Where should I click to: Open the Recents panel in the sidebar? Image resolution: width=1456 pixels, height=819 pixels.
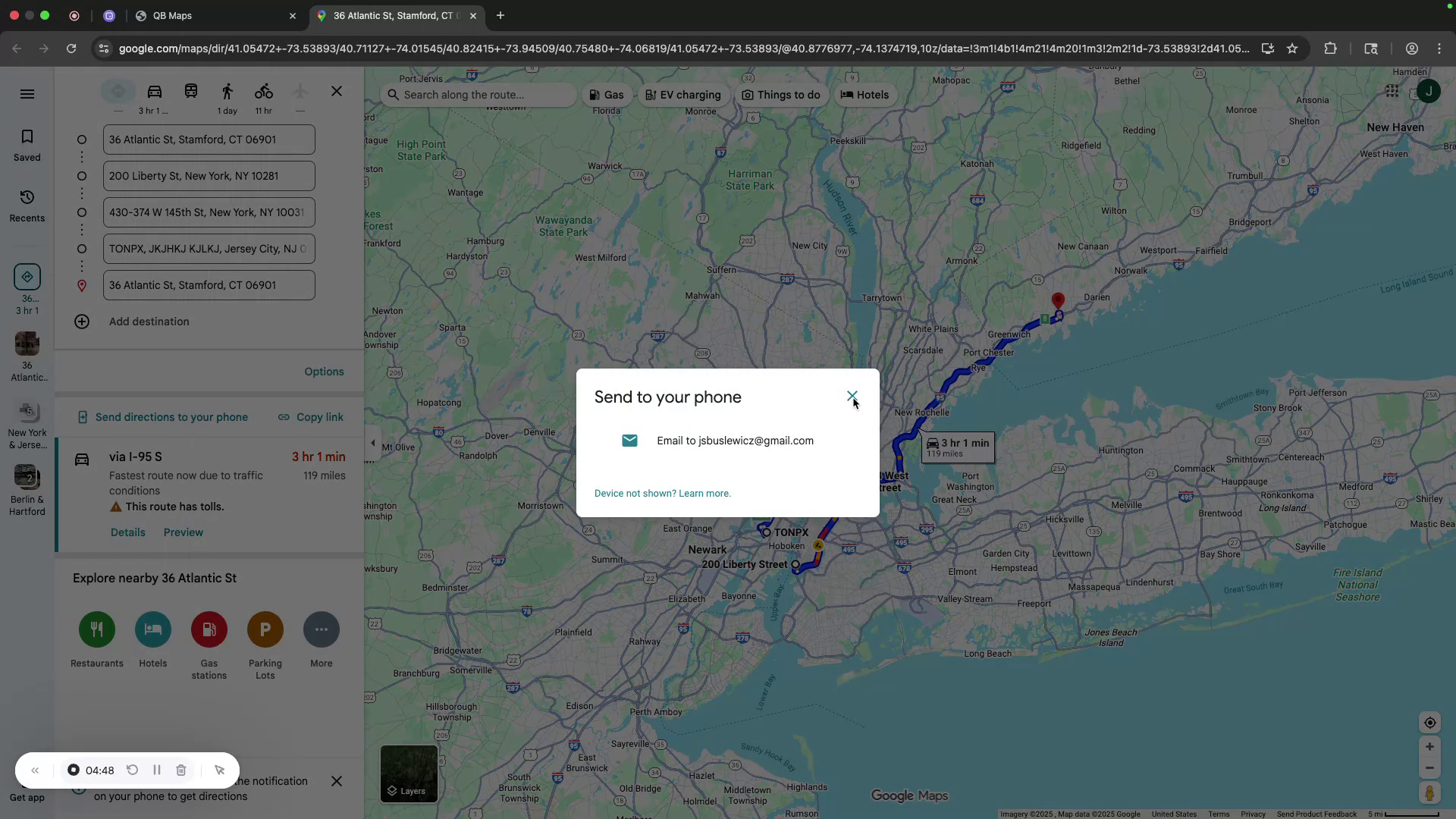coord(27,204)
